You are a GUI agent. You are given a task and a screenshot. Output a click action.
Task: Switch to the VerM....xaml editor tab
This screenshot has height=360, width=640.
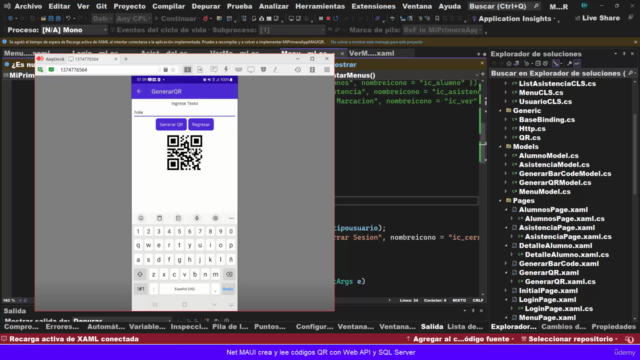371,53
